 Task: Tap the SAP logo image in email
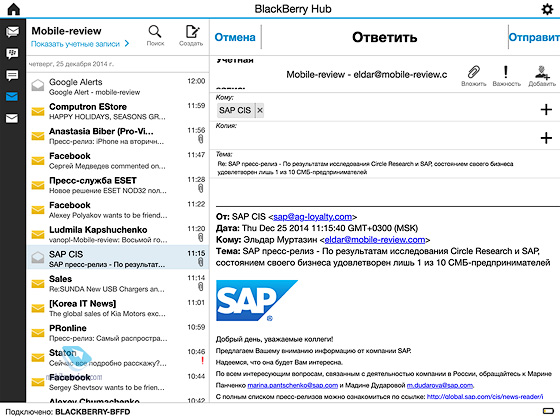pyautogui.click(x=256, y=300)
